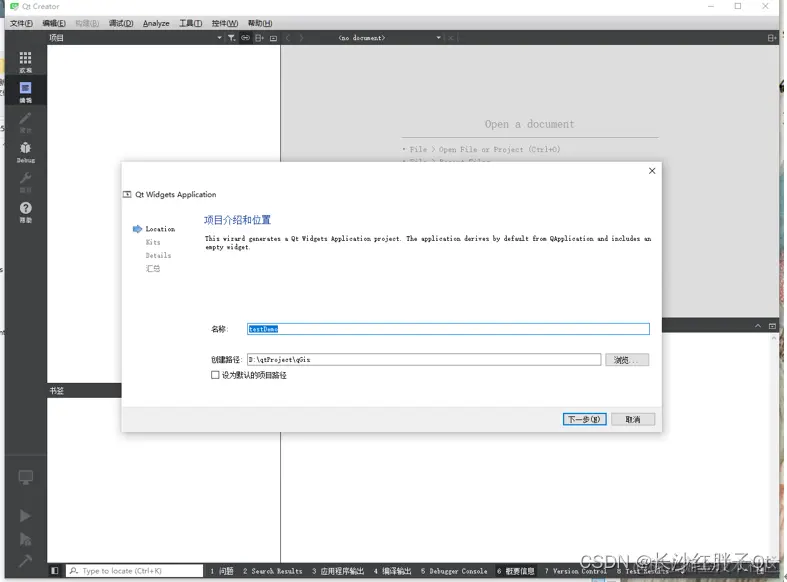Open Projects mode wrench icon

[25, 182]
